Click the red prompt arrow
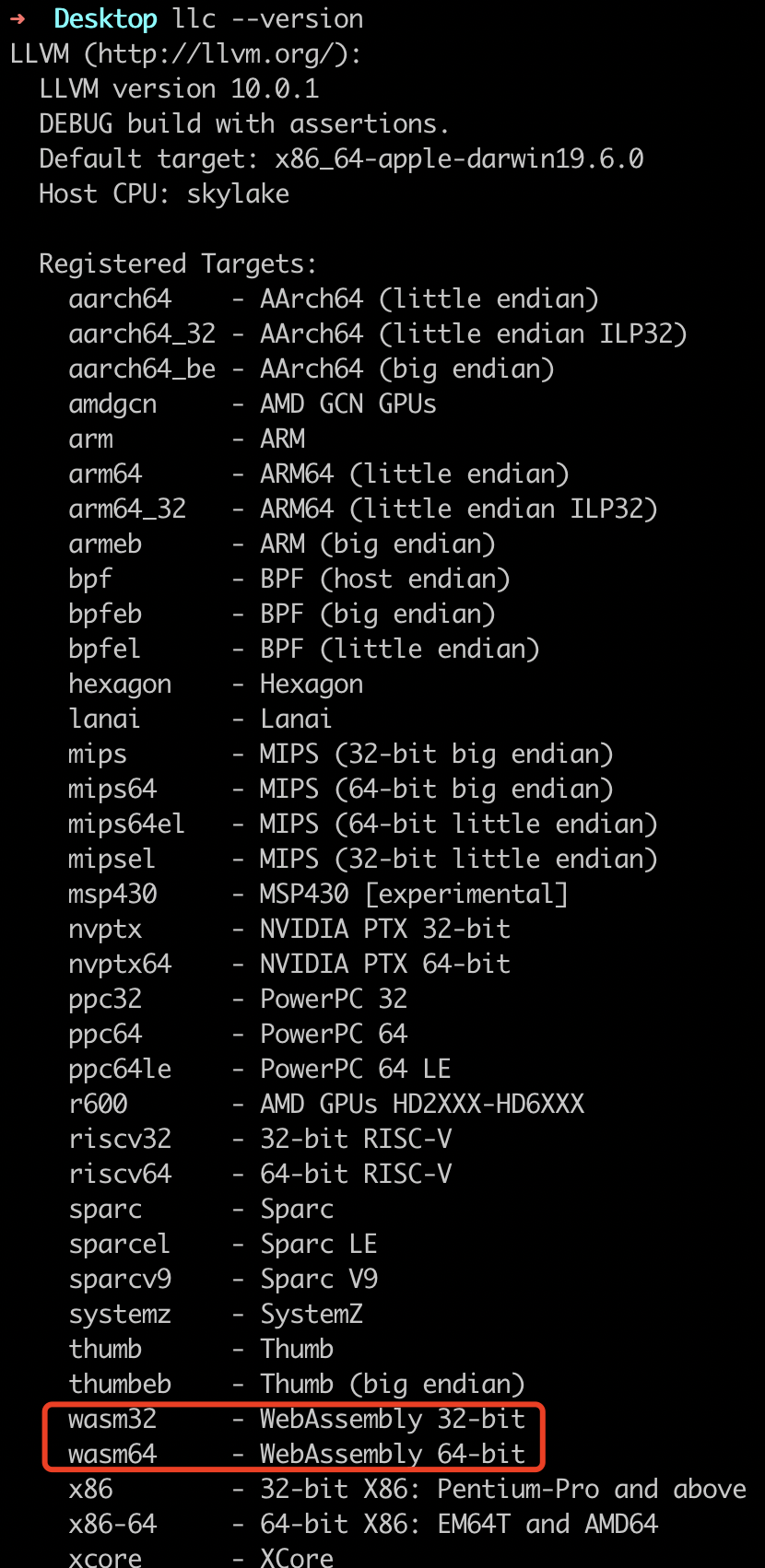 click(x=18, y=18)
